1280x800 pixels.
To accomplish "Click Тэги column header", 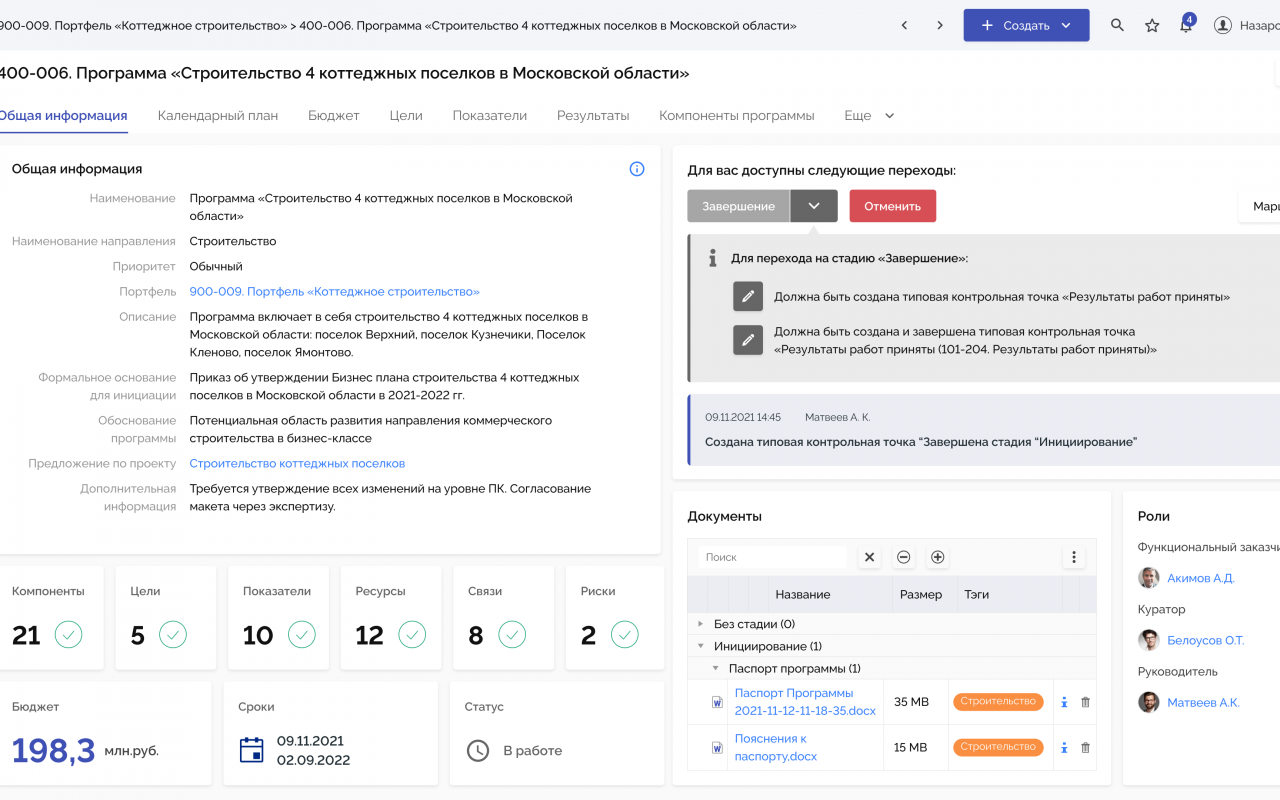I will (x=977, y=594).
